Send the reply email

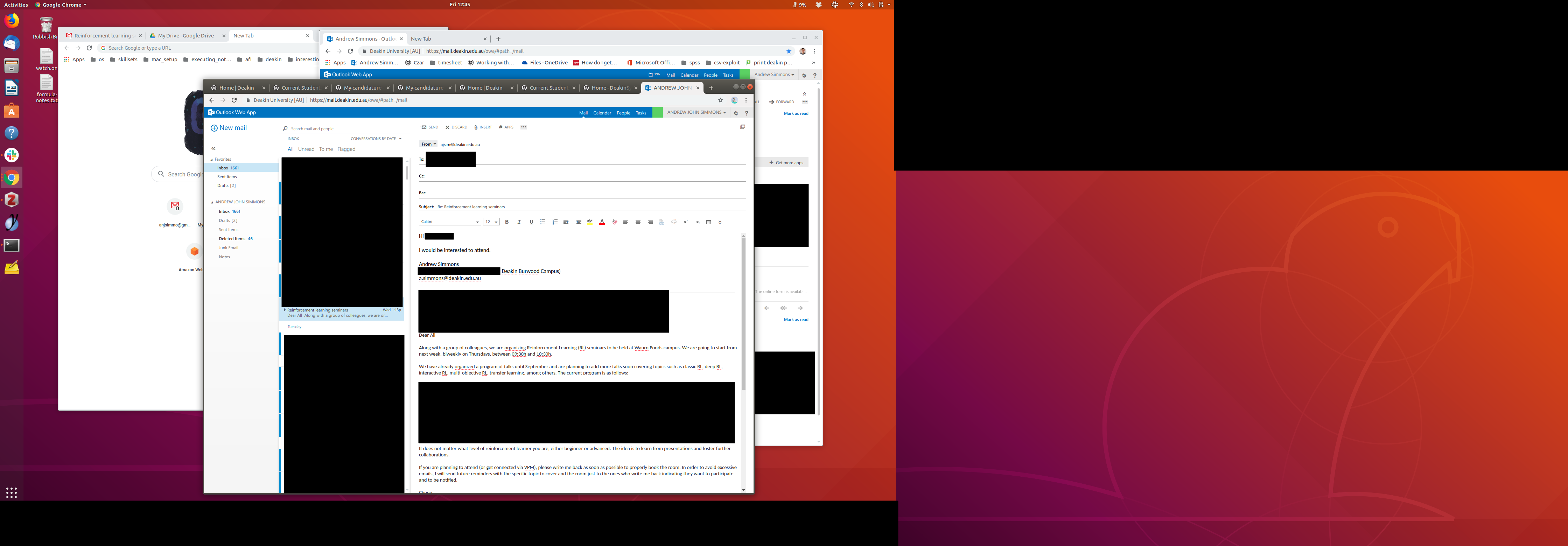click(429, 127)
